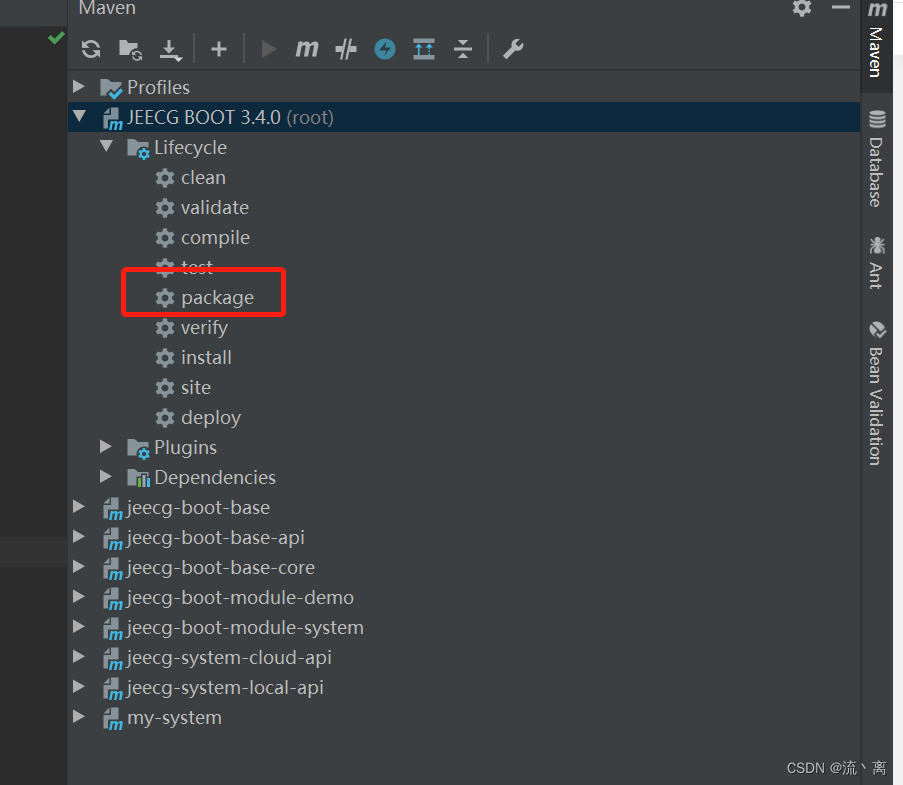Click JEECG BOOT root module icon
The image size is (903, 785).
tap(112, 119)
